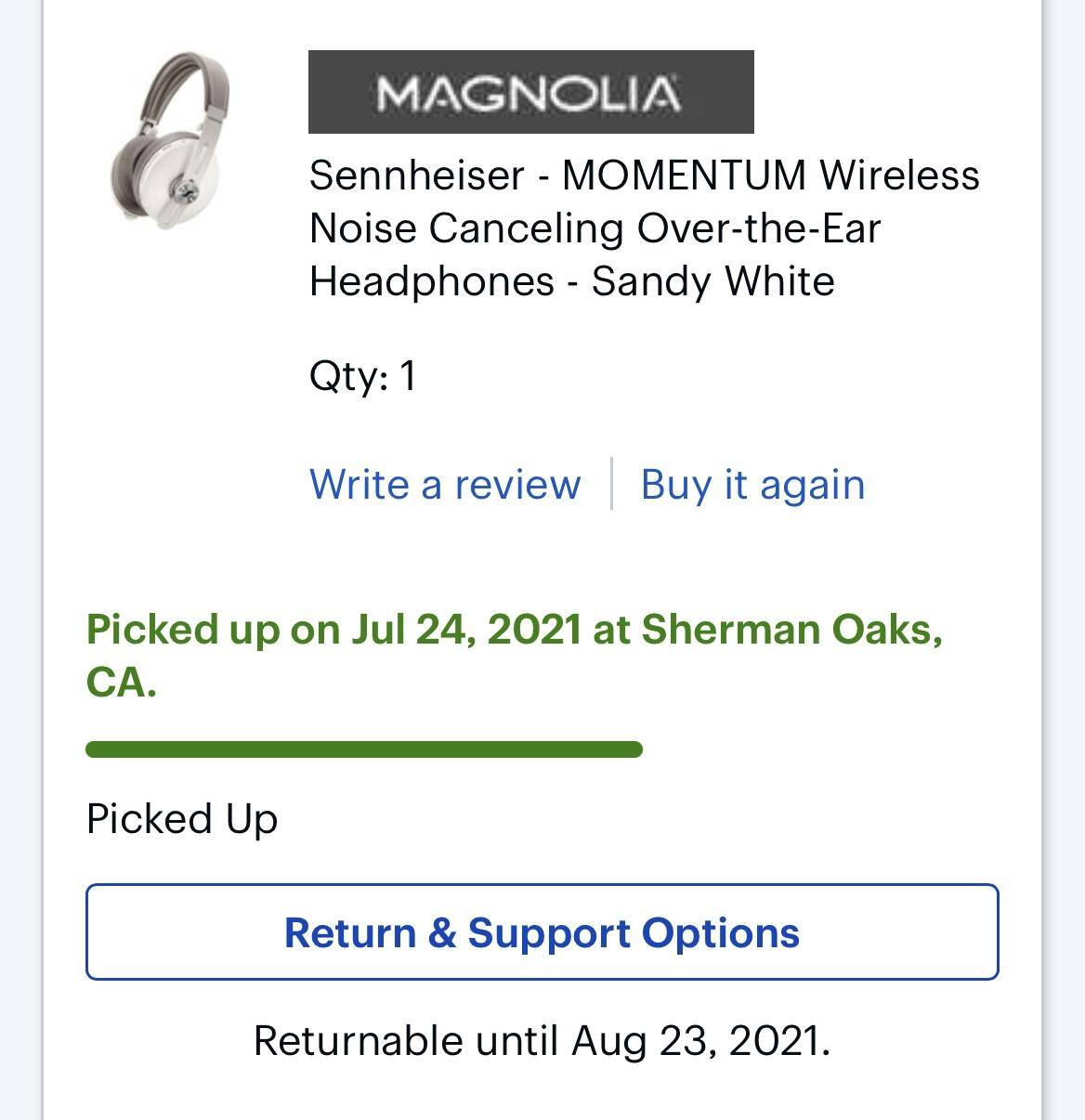Click the Returnable until Aug 23 notice
This screenshot has width=1085, height=1120.
pos(542,1039)
